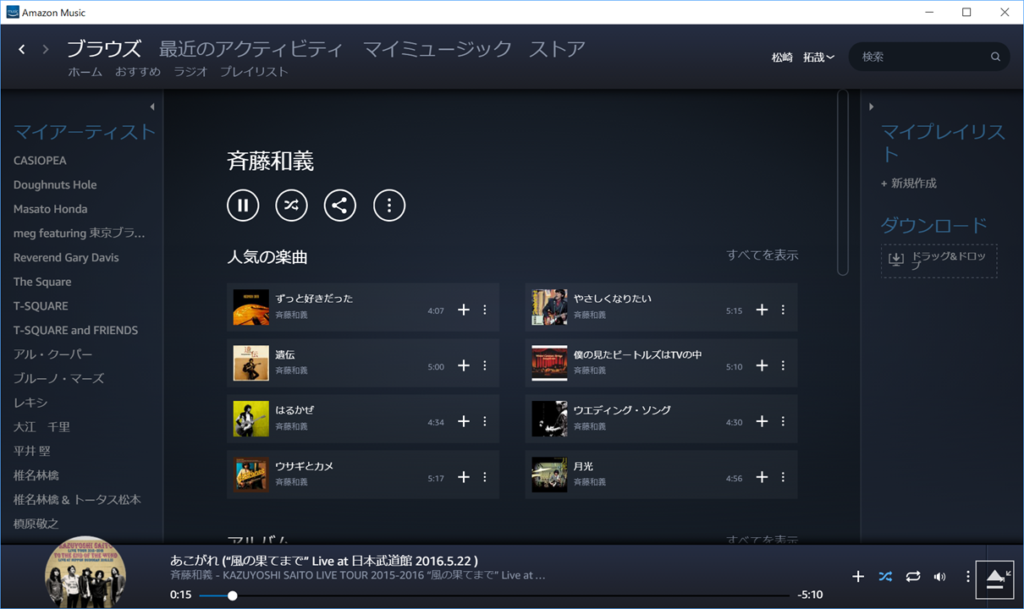The width and height of the screenshot is (1024, 609).
Task: Select the ホーム sub-tab
Action: coord(85,72)
